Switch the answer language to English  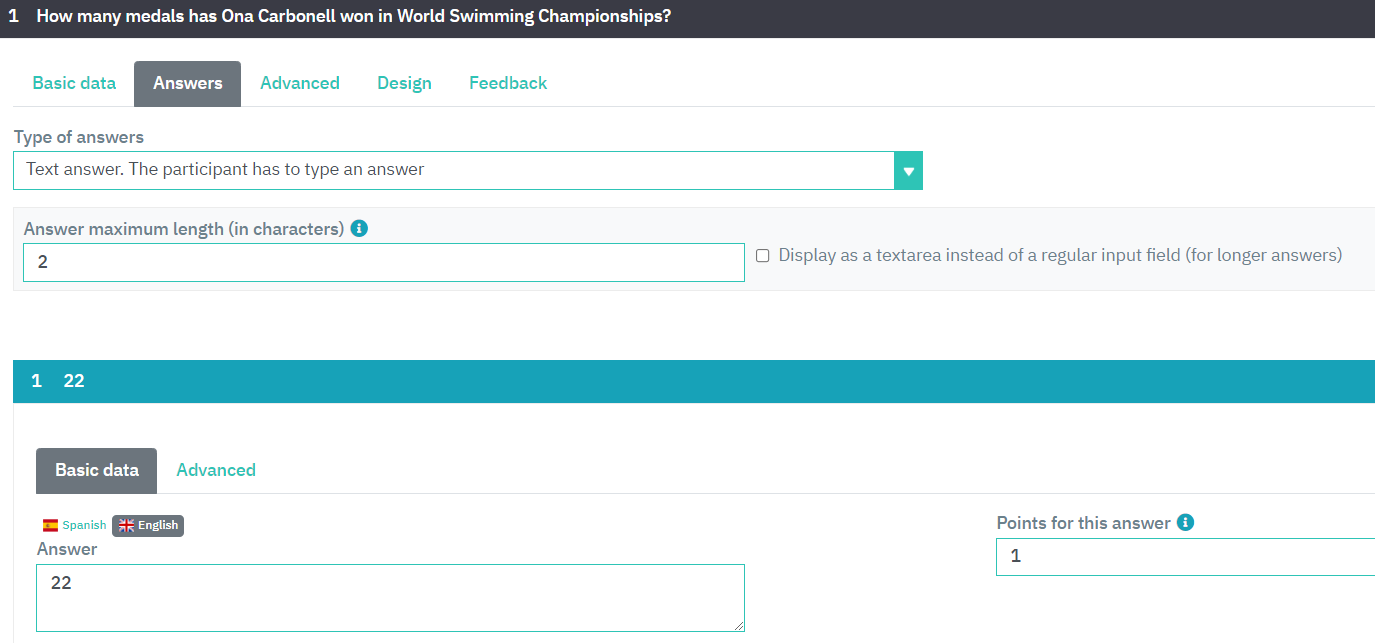point(148,525)
